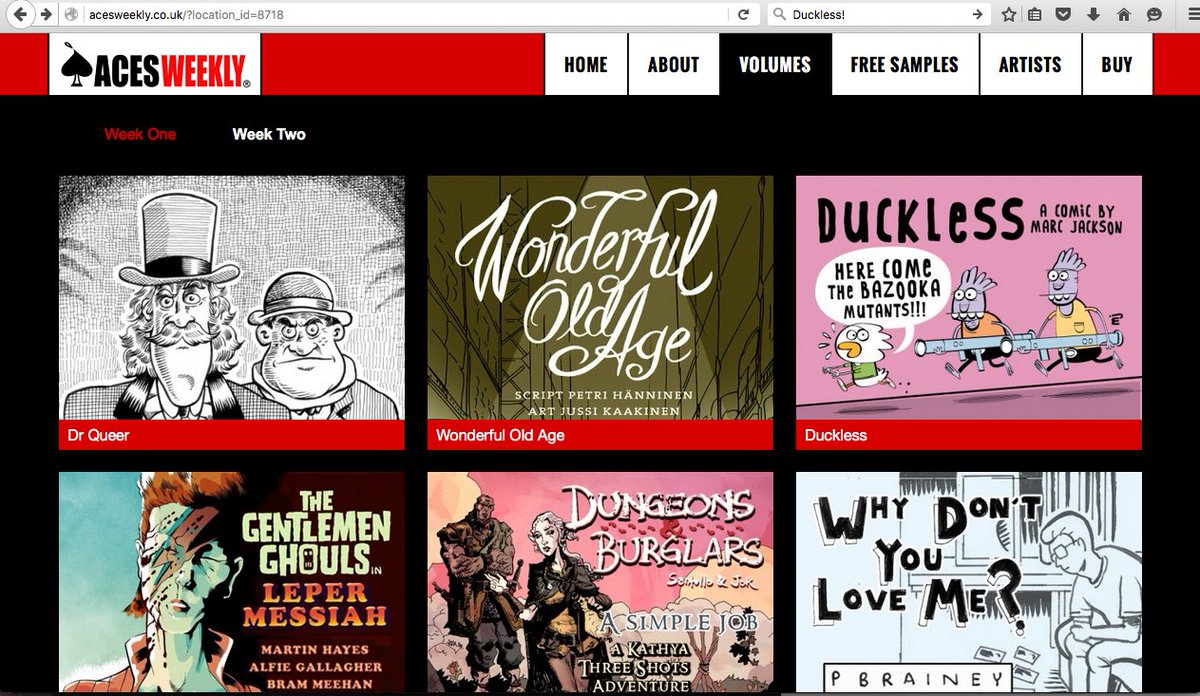This screenshot has width=1200, height=696.
Task: Open the Duckless comic cover image
Action: point(969,298)
